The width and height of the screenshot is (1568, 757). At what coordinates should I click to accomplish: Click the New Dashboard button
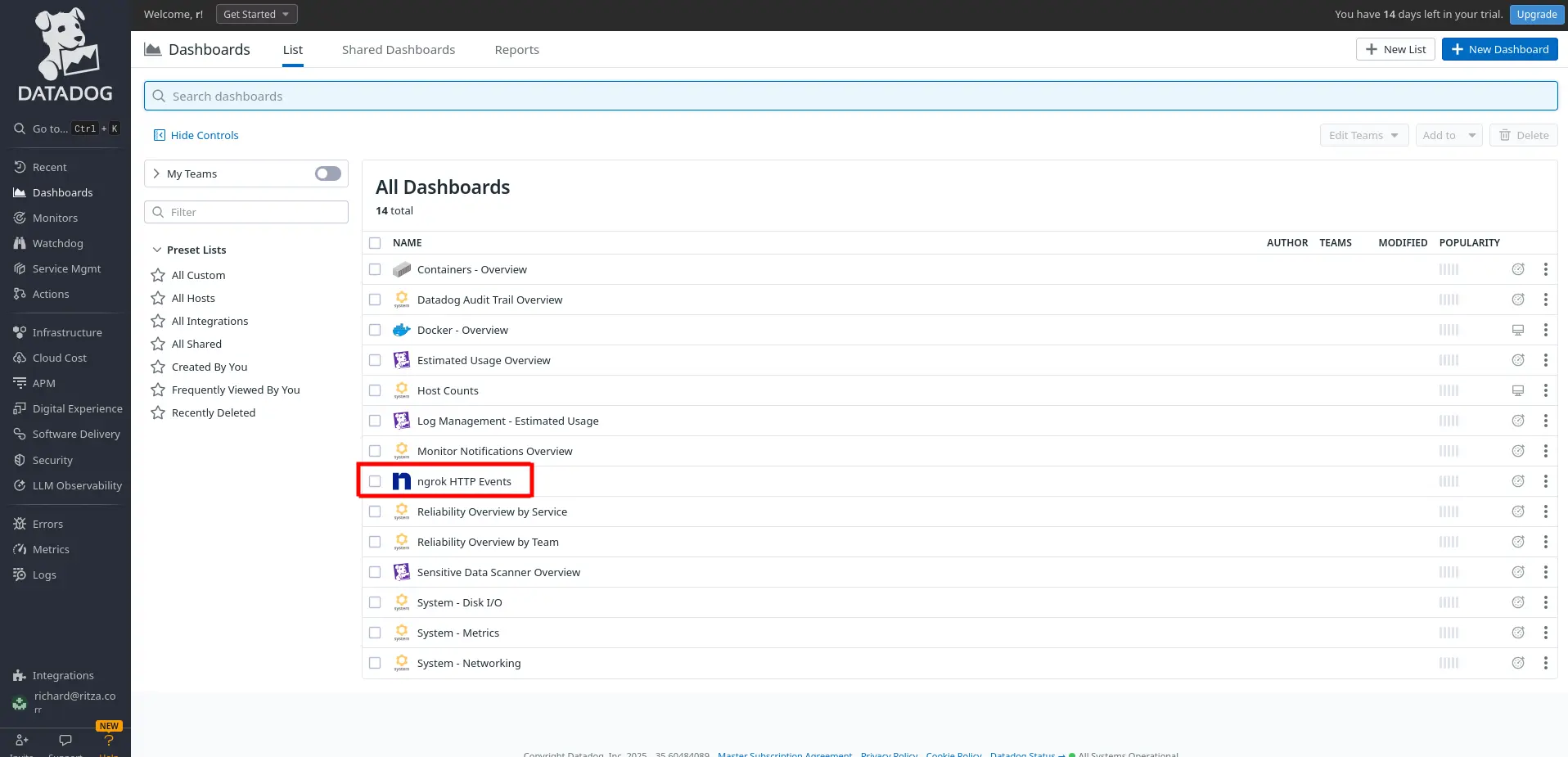[x=1499, y=49]
